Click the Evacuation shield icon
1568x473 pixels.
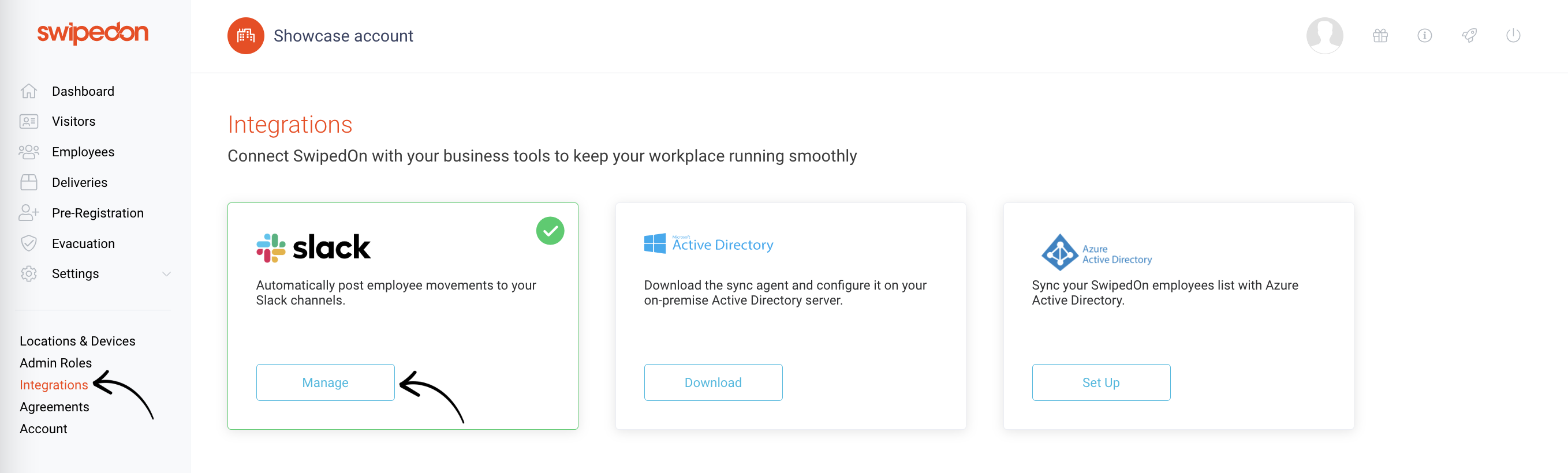tap(29, 243)
